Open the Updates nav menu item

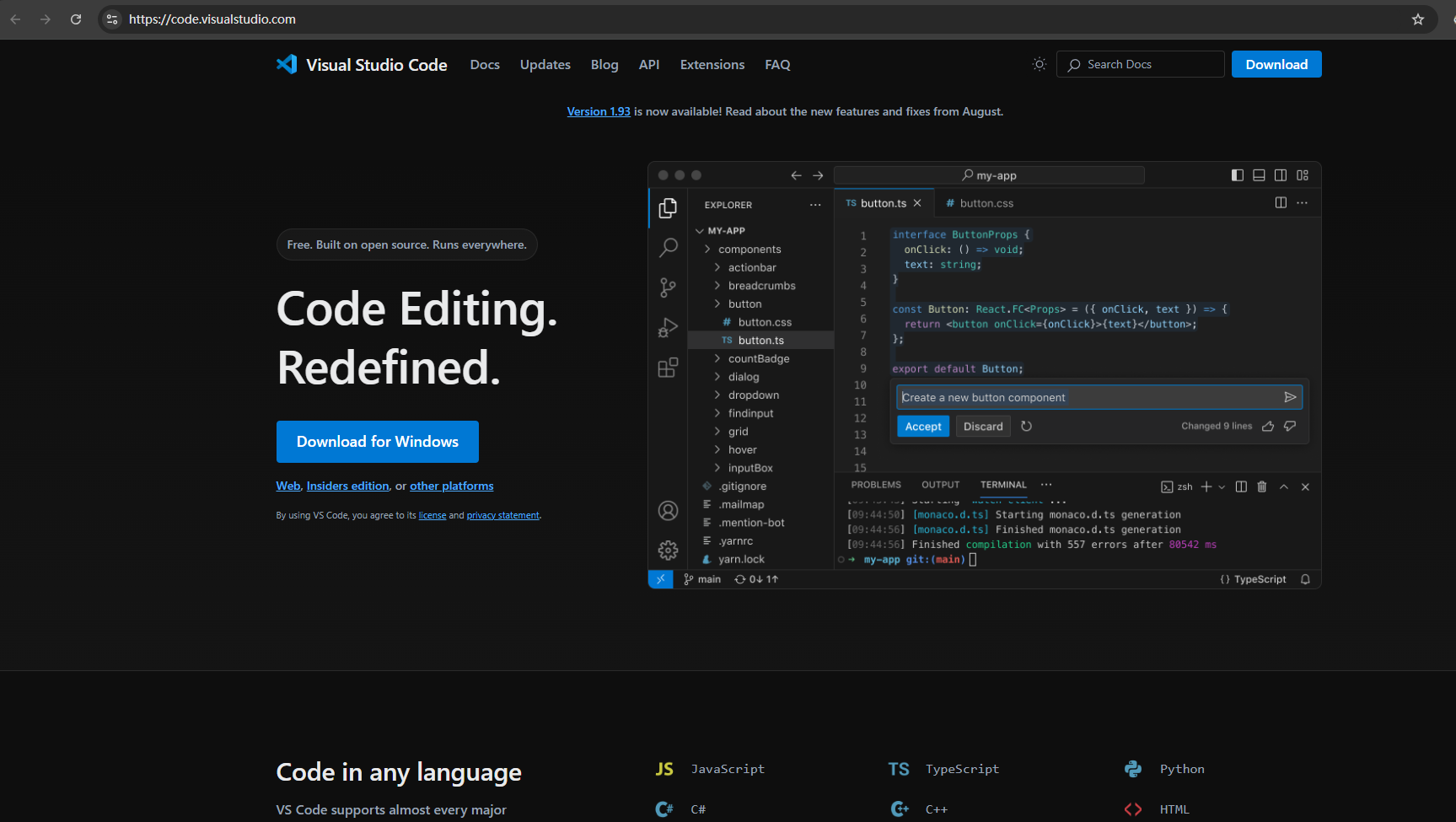point(545,65)
